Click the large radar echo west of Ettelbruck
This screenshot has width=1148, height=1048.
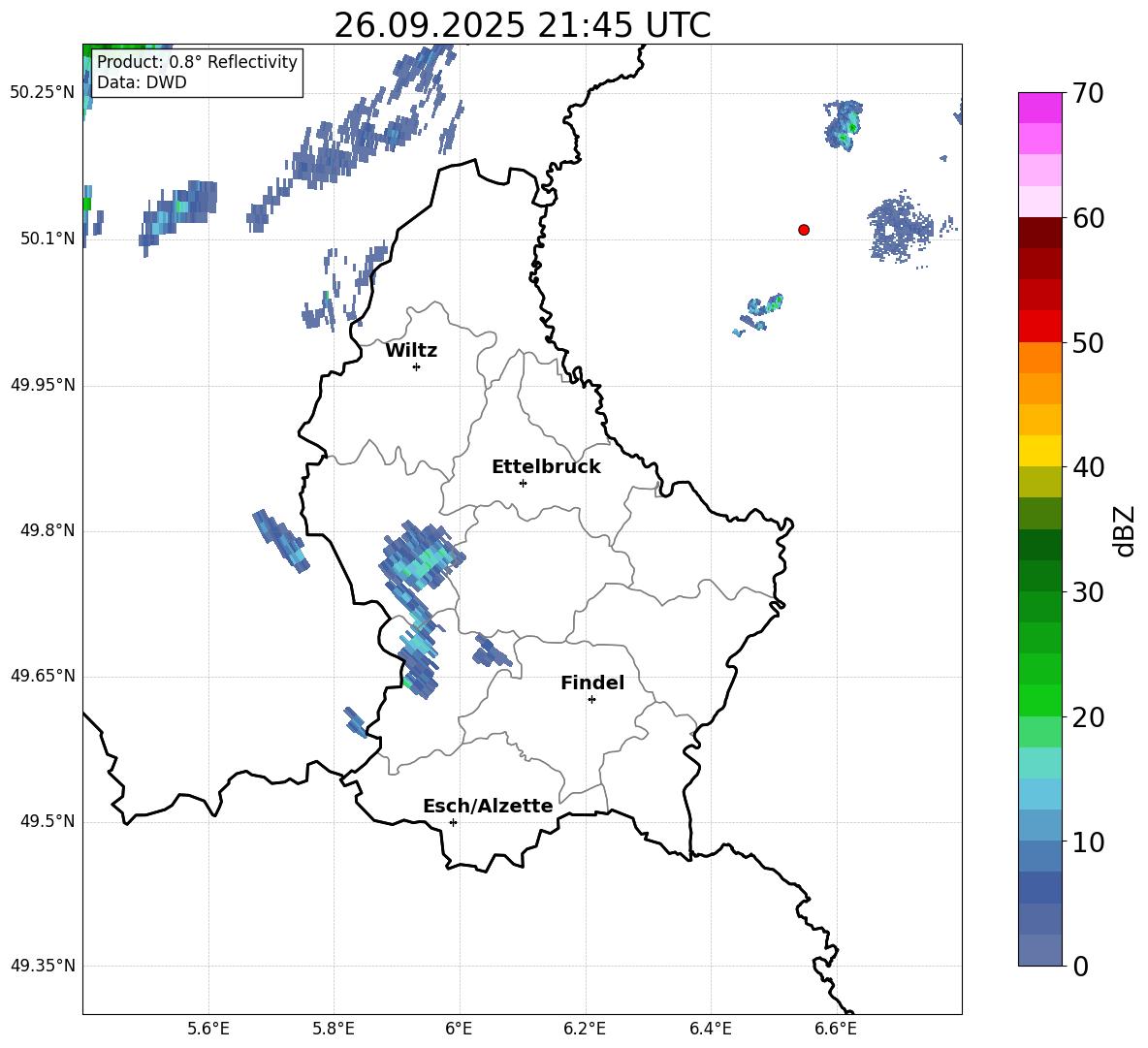[421, 556]
